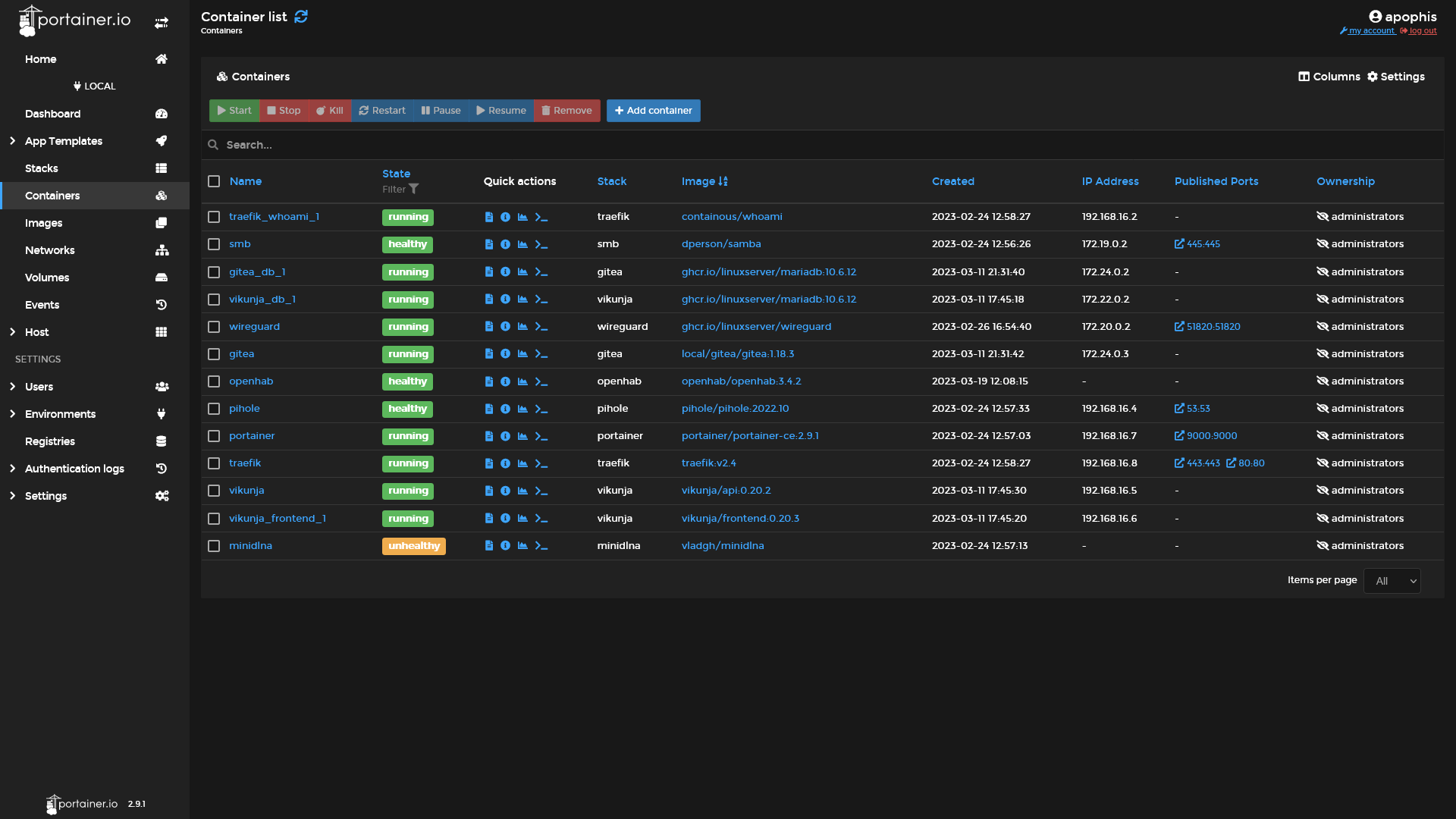Image resolution: width=1456 pixels, height=819 pixels.
Task: Collapse sidebar toggle icon near Portainer logo
Action: coord(162,24)
